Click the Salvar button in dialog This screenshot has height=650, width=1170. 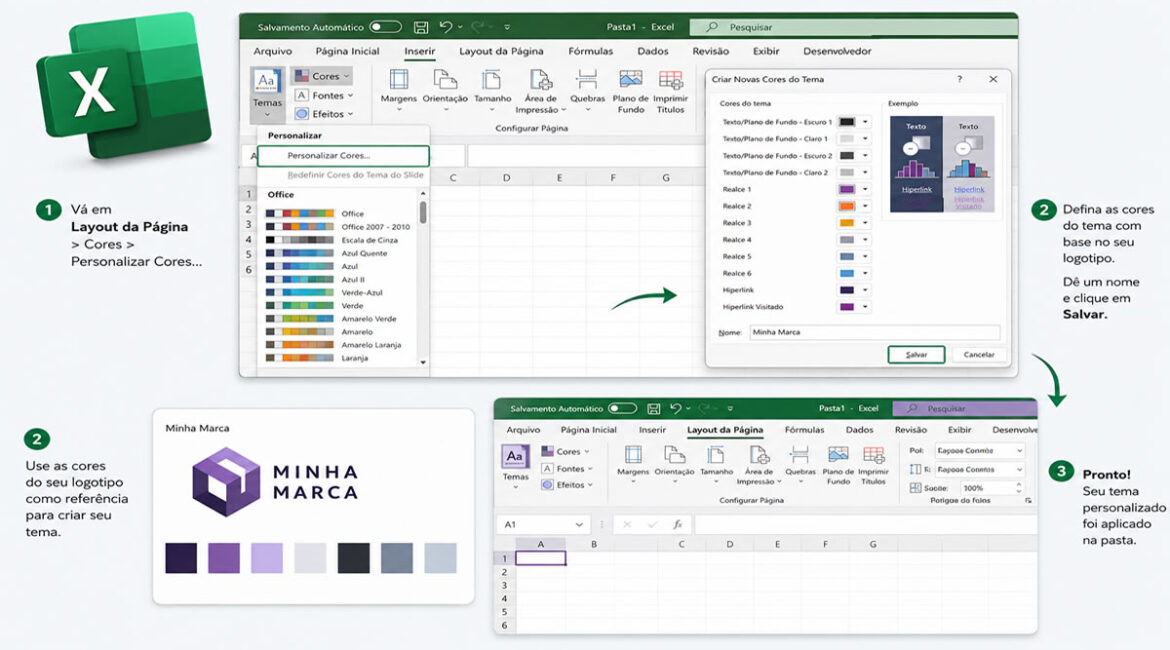click(916, 354)
